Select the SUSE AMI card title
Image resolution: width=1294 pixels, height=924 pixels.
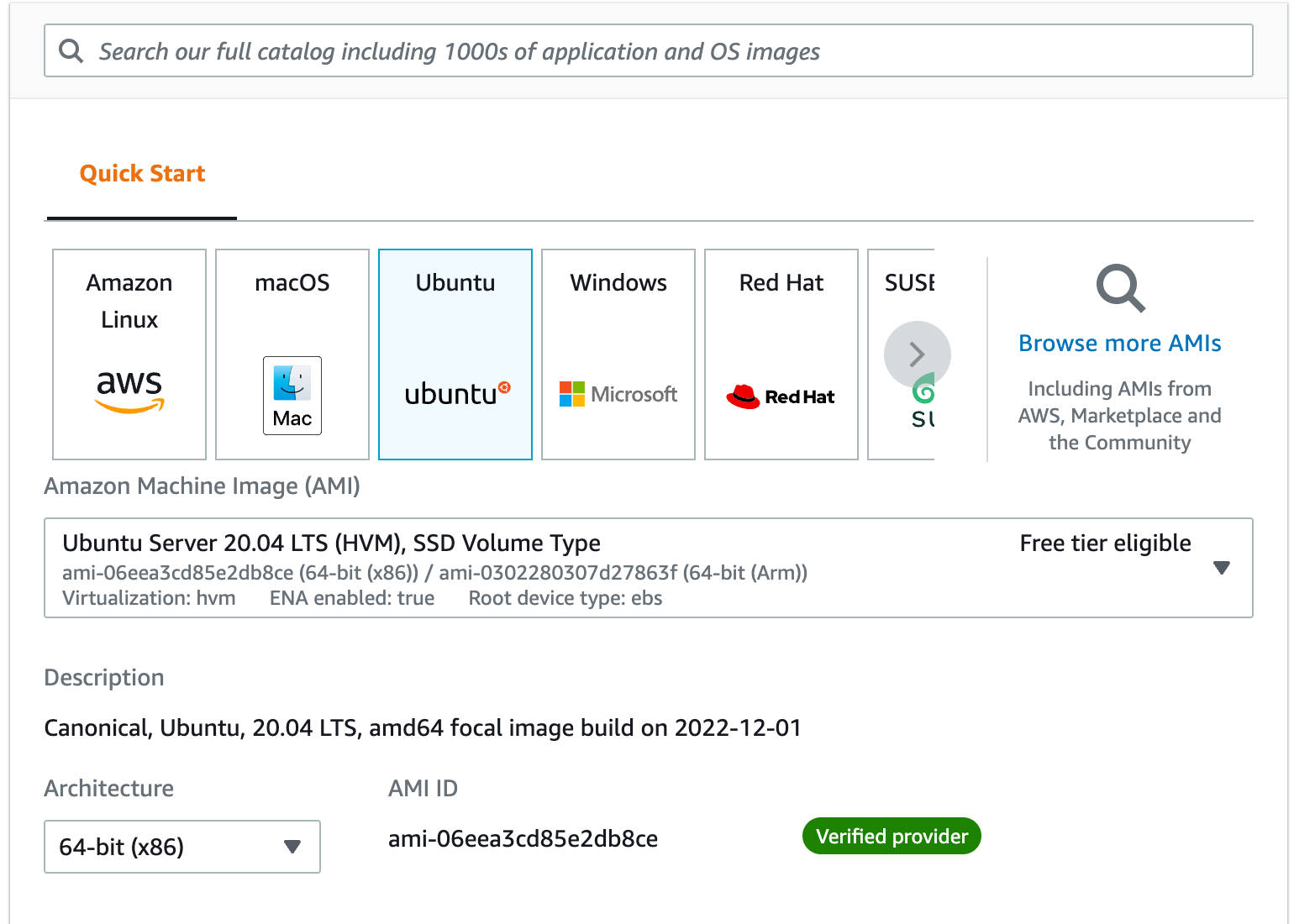coord(910,283)
